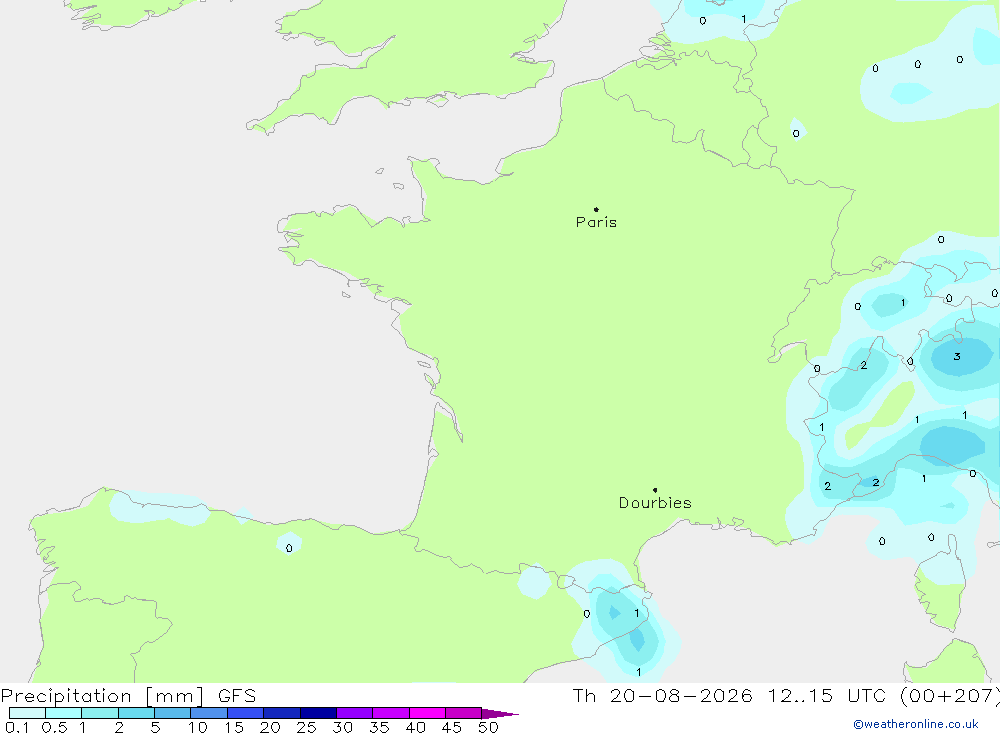Viewport: 1000px width, 733px height.
Task: Click the Paris city label
Action: (596, 222)
